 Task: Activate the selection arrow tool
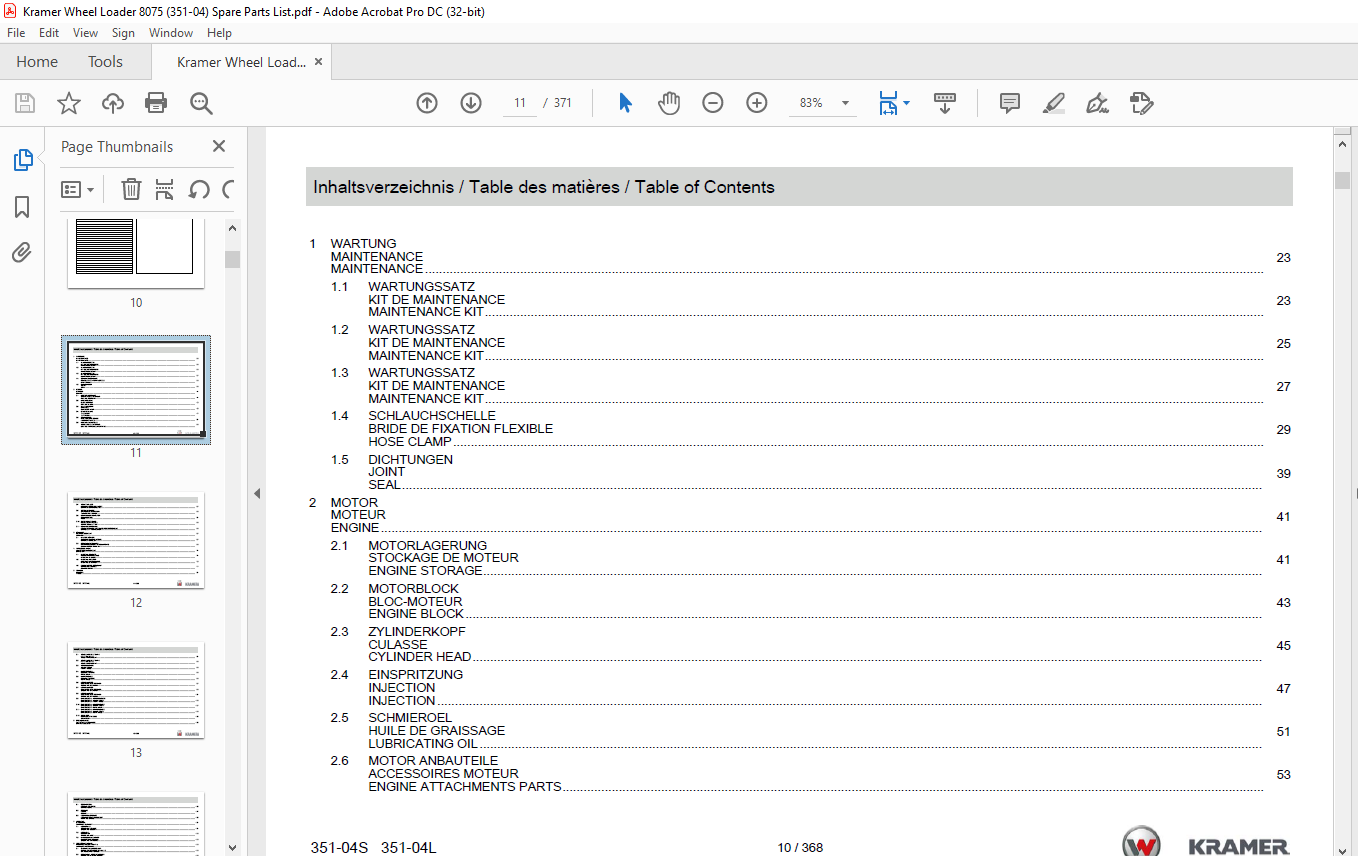coord(625,103)
